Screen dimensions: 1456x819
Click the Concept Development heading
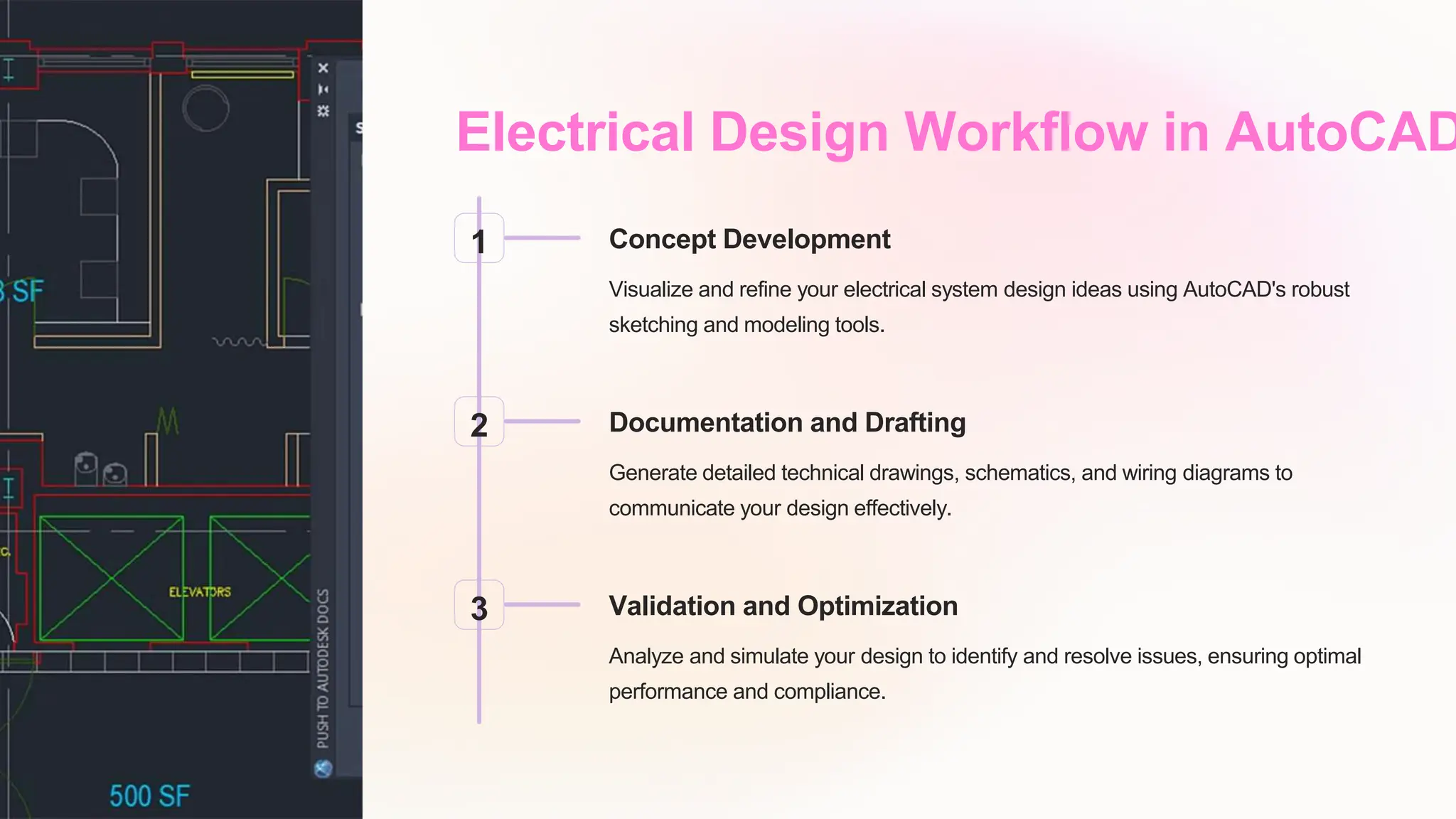click(749, 240)
